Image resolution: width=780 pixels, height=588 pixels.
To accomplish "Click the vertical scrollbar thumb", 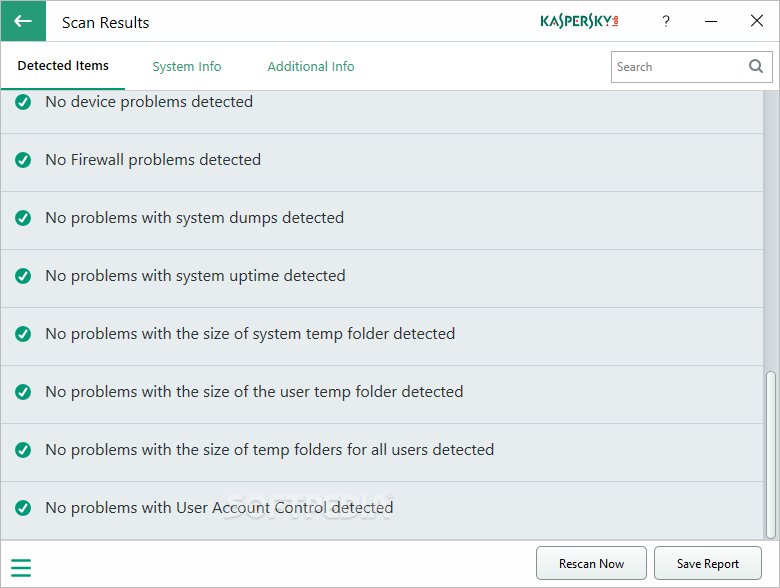I will click(771, 455).
